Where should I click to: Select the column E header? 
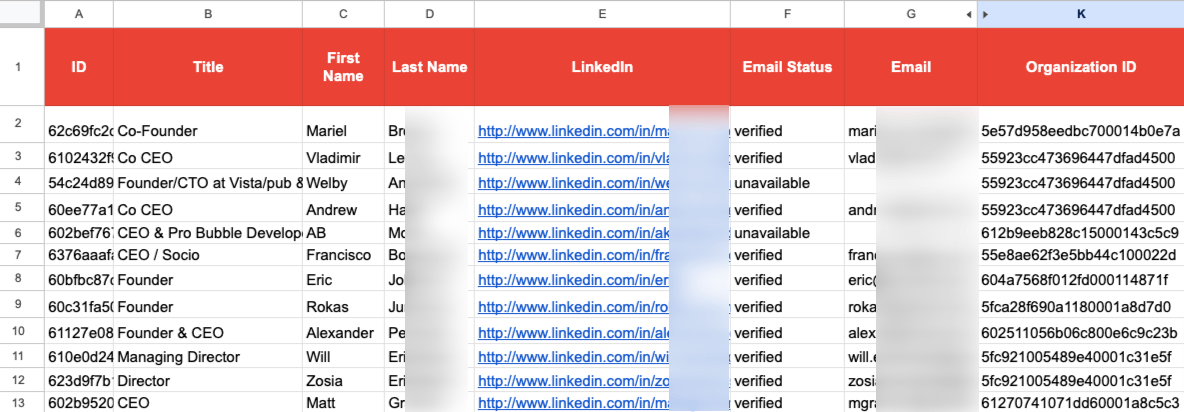pyautogui.click(x=602, y=14)
